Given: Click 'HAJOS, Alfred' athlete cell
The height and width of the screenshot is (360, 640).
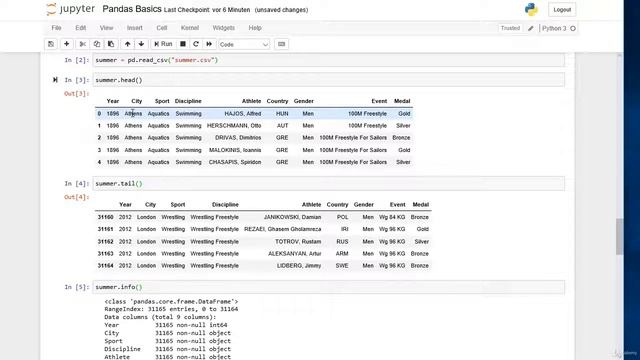Looking at the screenshot, I should tap(242, 114).
